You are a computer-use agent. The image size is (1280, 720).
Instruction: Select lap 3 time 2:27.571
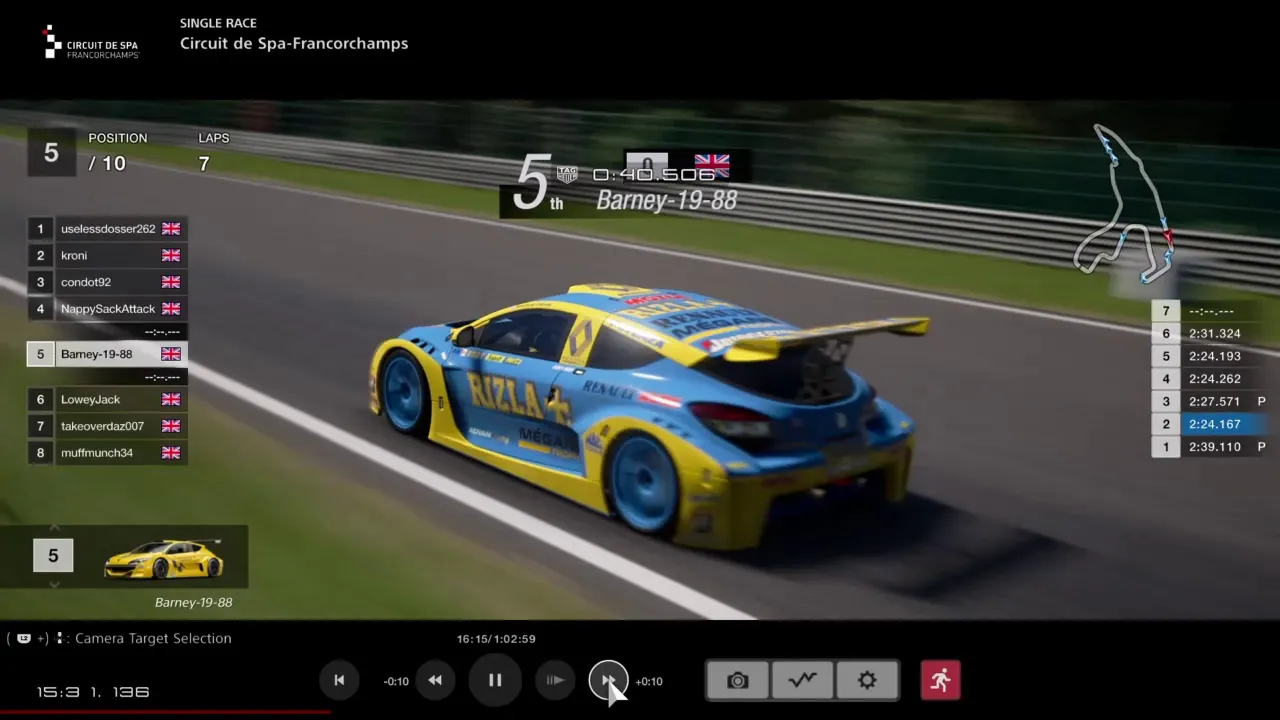click(1210, 401)
